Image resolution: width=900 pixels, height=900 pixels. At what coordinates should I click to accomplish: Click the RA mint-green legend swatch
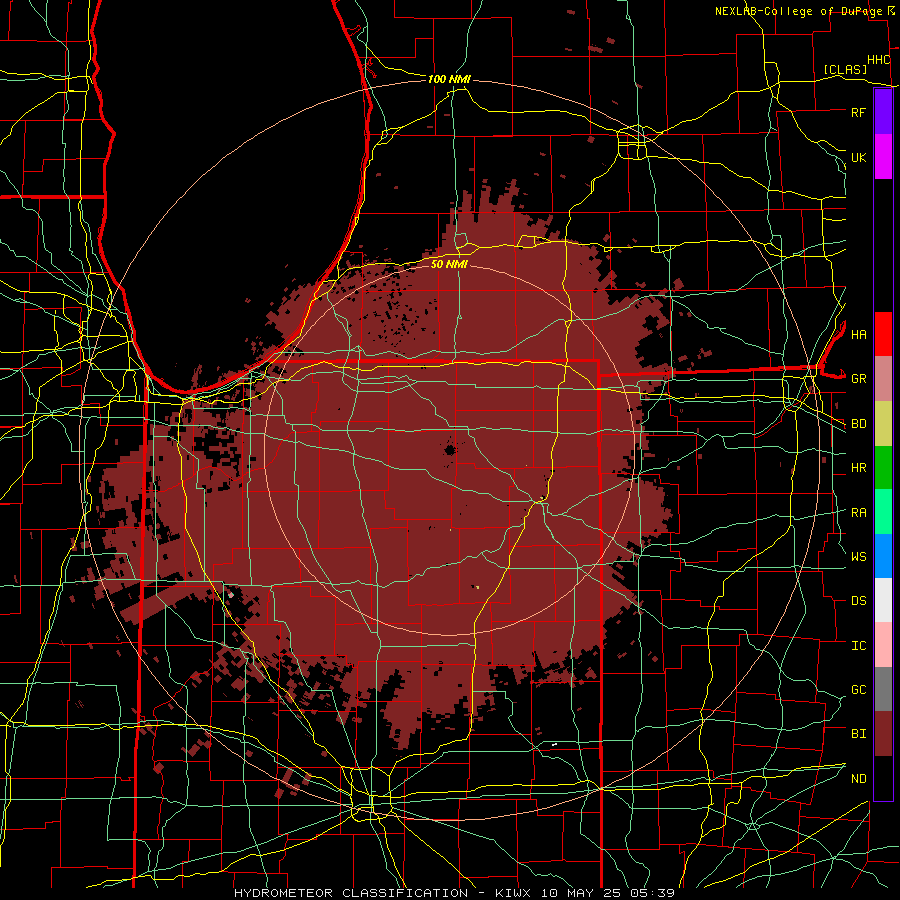point(883,512)
